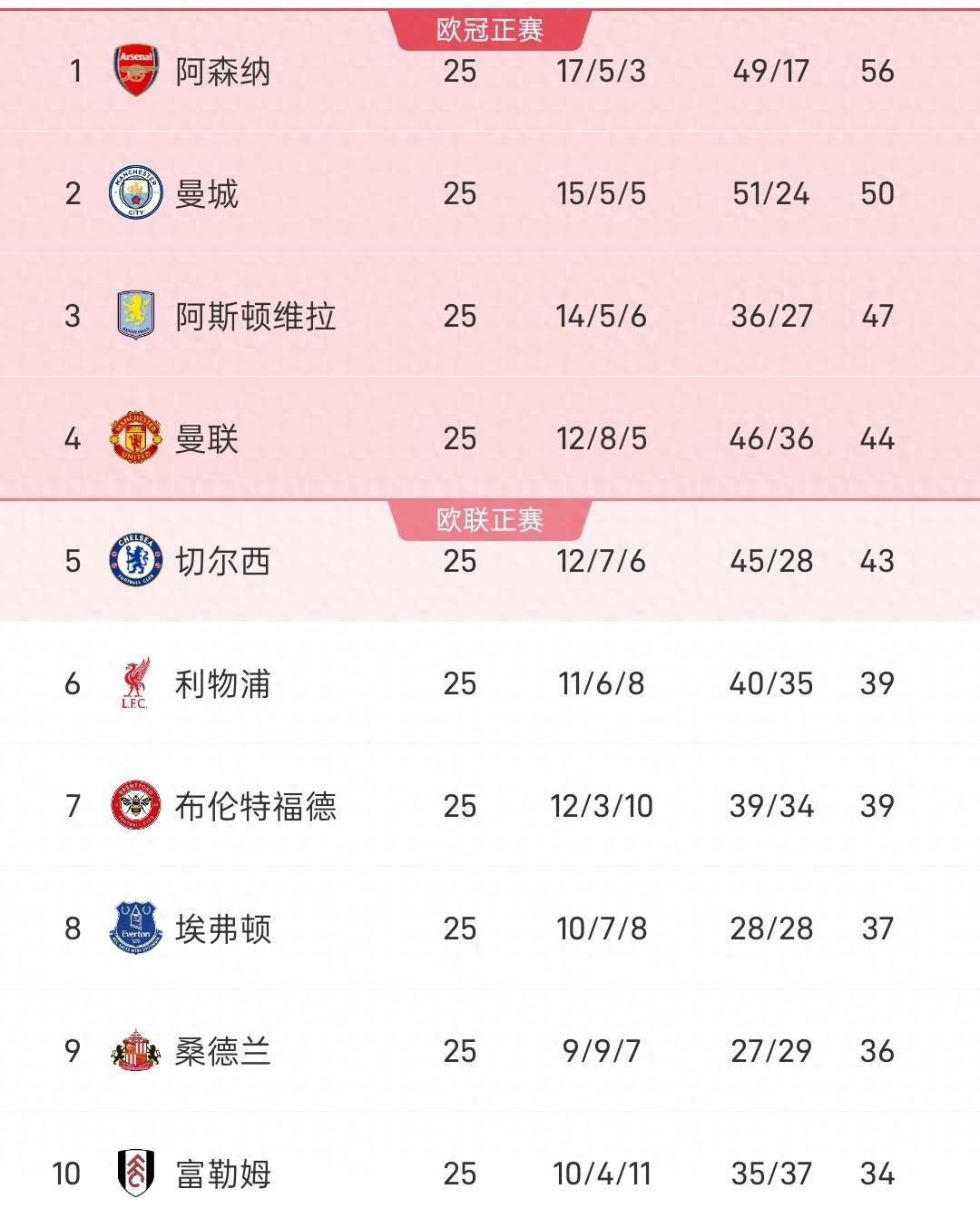Open team page for 曼城
This screenshot has width=980, height=1228.
(207, 194)
